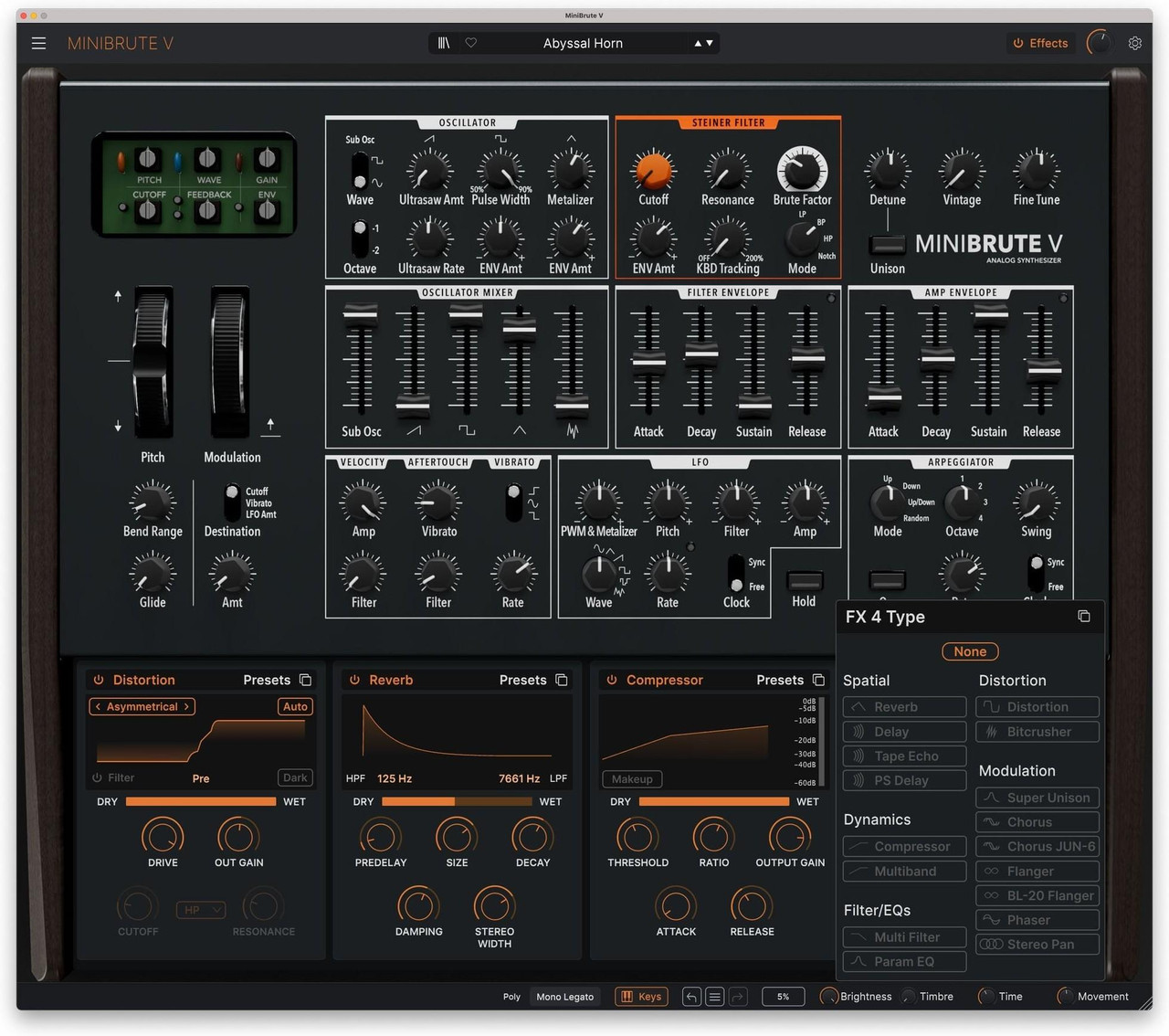Screen dimensions: 1169x1036
Task: Open the settings gear icon
Action: (1135, 43)
